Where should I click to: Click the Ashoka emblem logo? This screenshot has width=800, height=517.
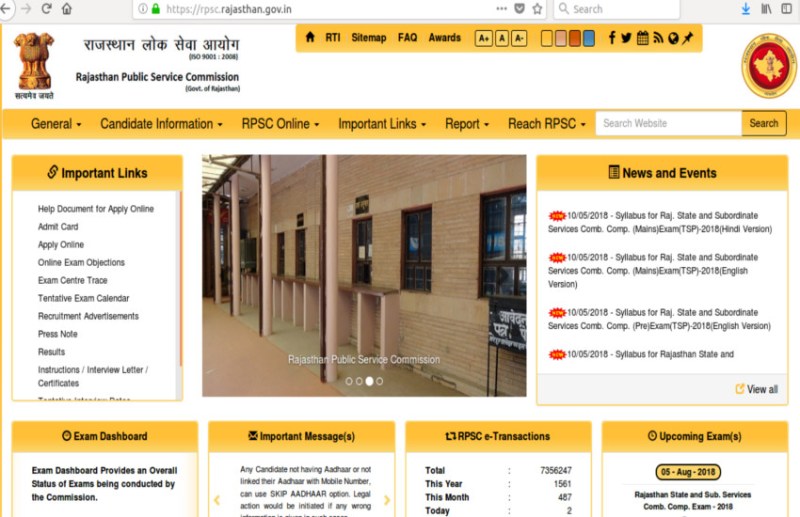tap(34, 65)
